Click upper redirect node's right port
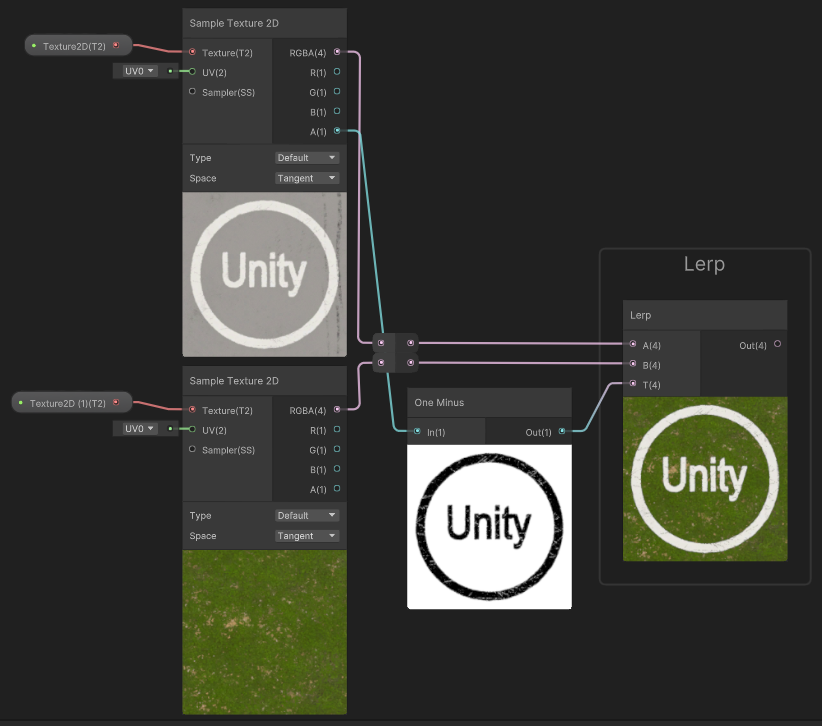 (410, 343)
